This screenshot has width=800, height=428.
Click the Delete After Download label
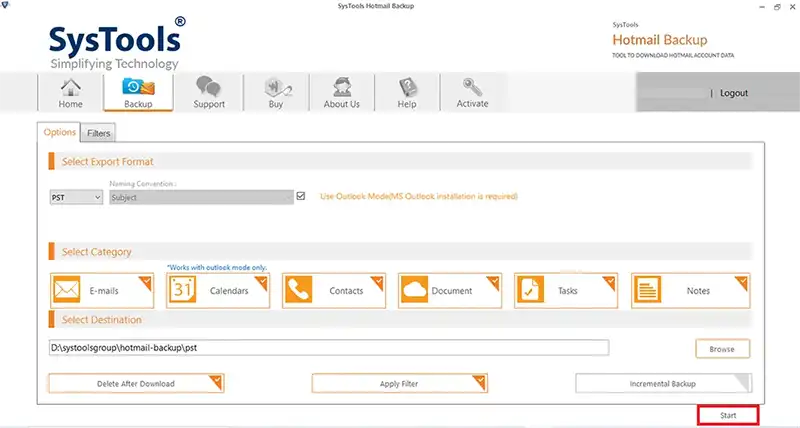pyautogui.click(x=136, y=384)
